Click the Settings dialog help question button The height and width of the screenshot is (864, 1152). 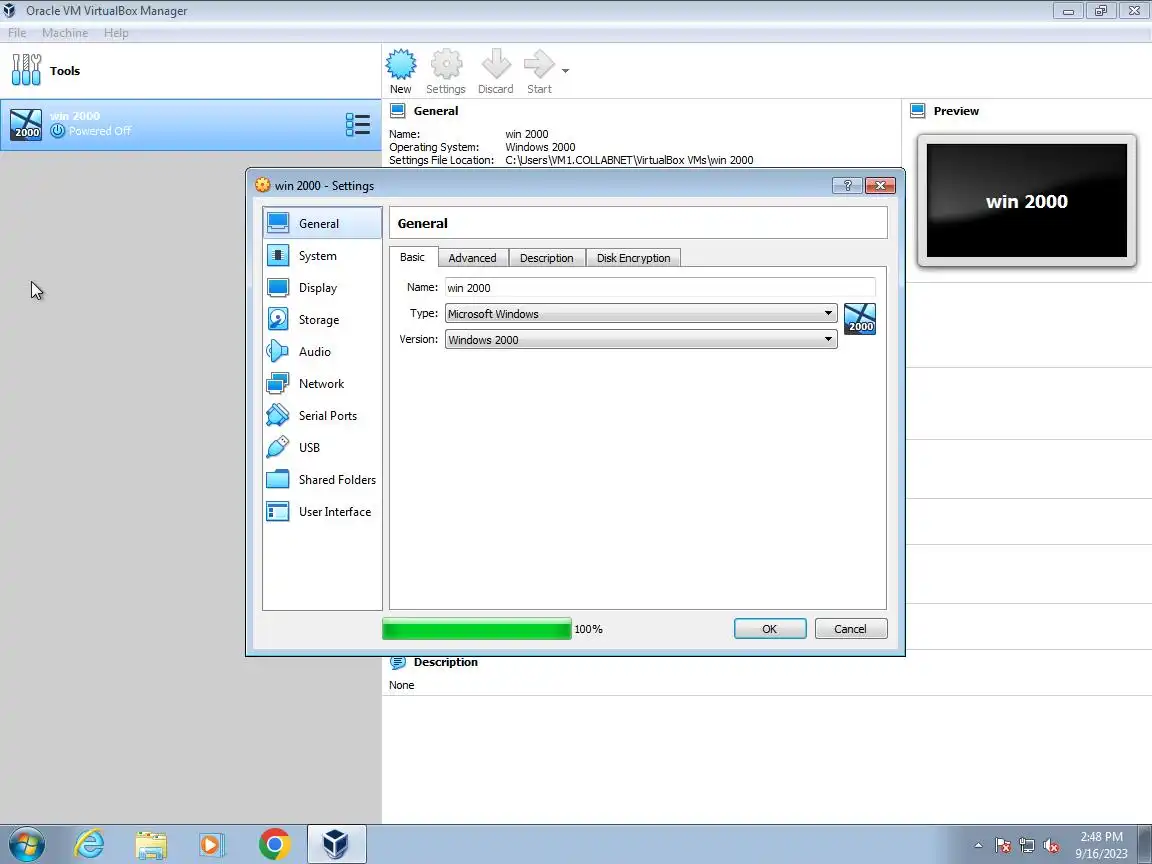847,185
